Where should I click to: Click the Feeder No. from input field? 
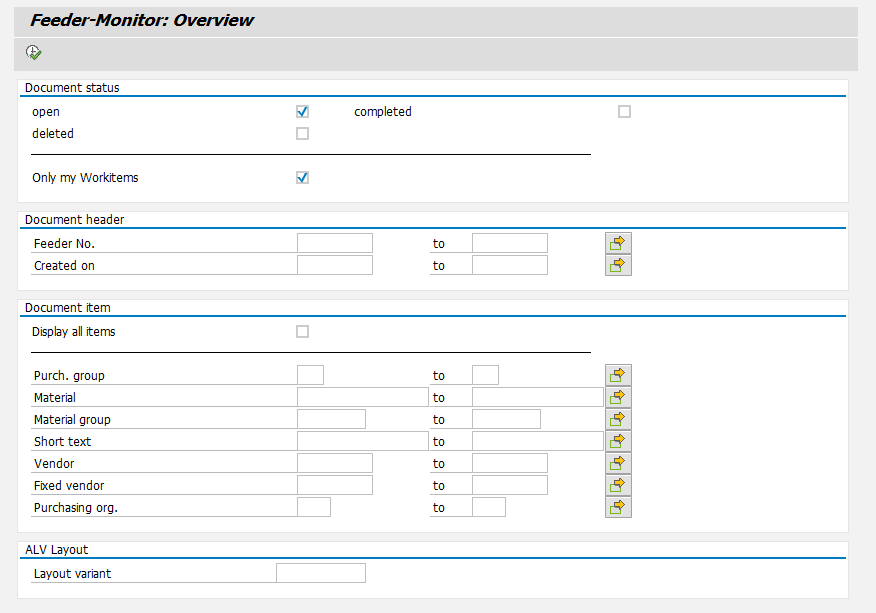334,242
